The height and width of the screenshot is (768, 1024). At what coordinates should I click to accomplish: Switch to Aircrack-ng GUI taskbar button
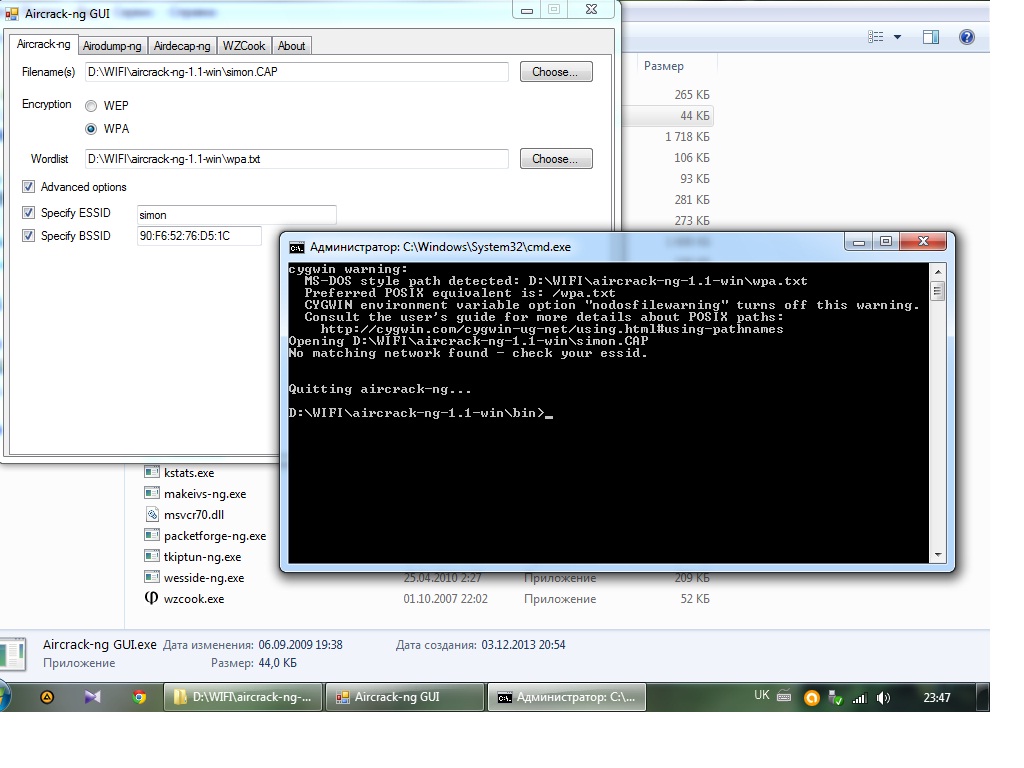pyautogui.click(x=405, y=697)
